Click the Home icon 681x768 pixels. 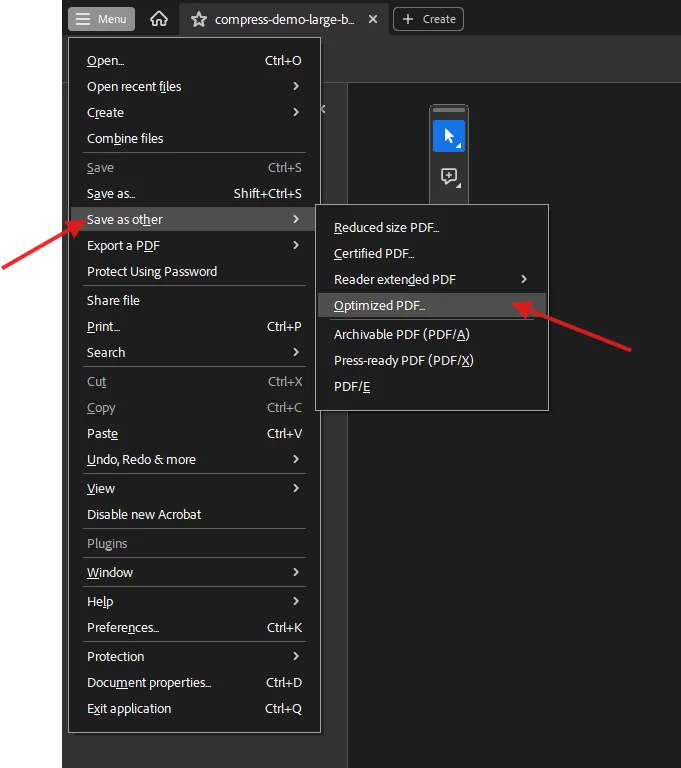click(159, 19)
